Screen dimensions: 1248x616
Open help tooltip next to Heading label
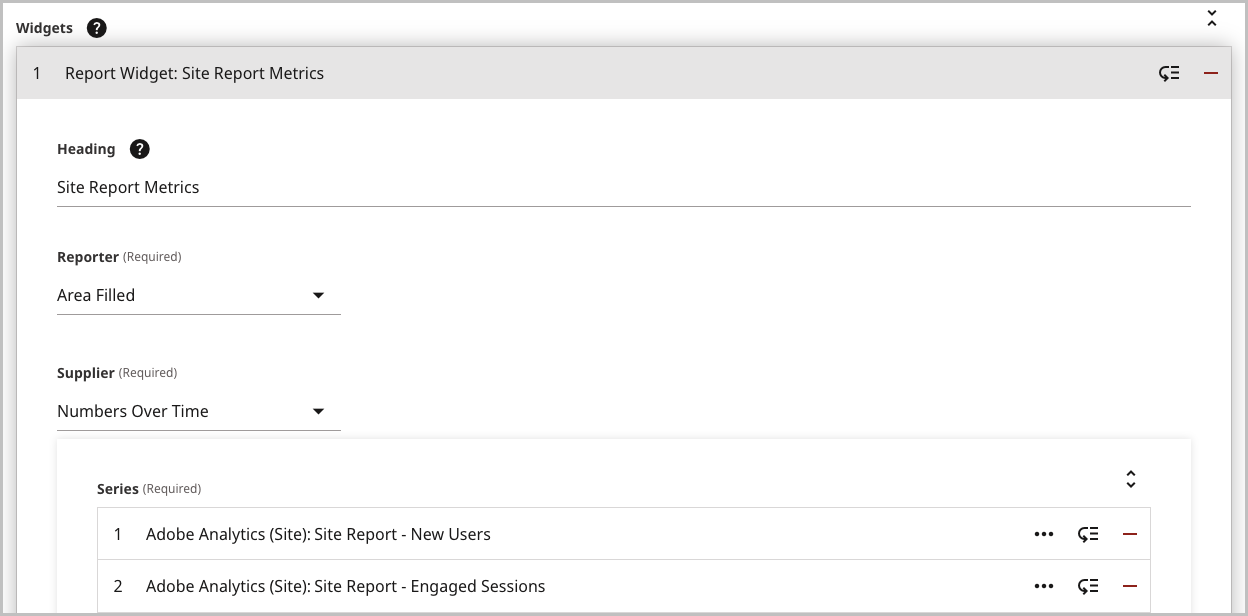tap(139, 148)
